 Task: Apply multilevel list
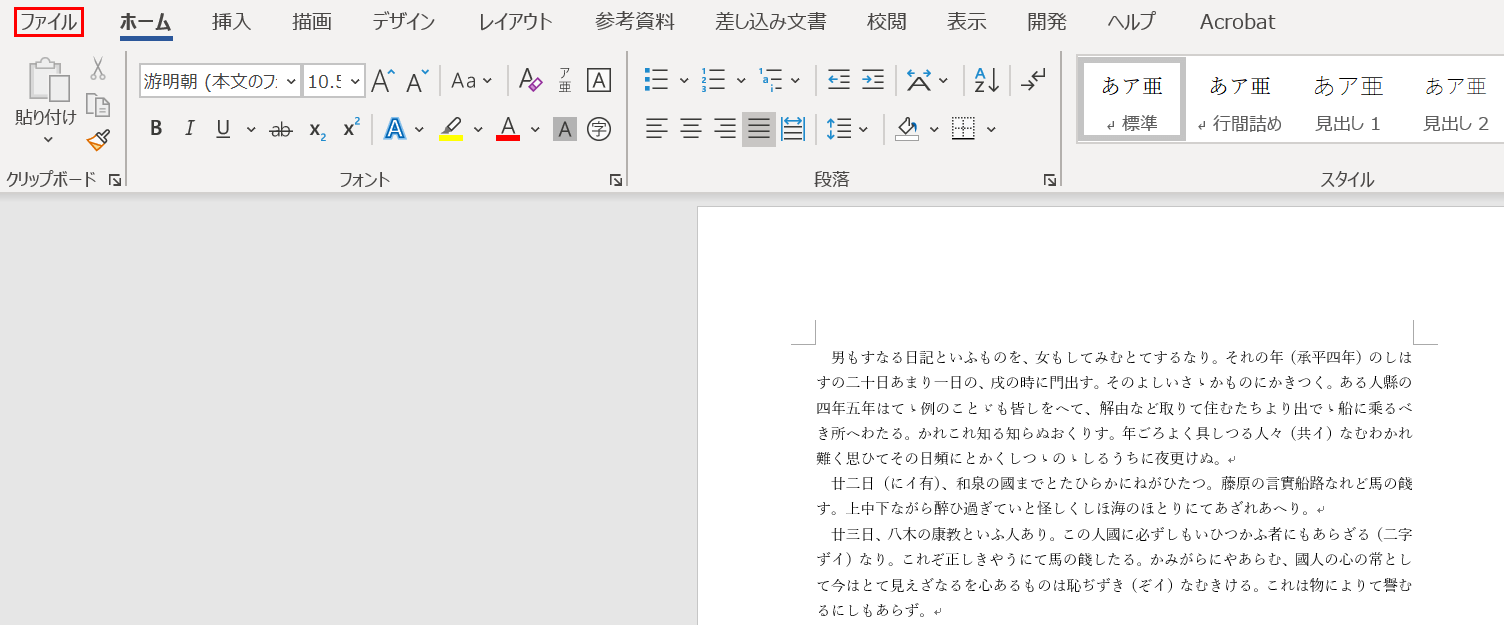pos(771,80)
